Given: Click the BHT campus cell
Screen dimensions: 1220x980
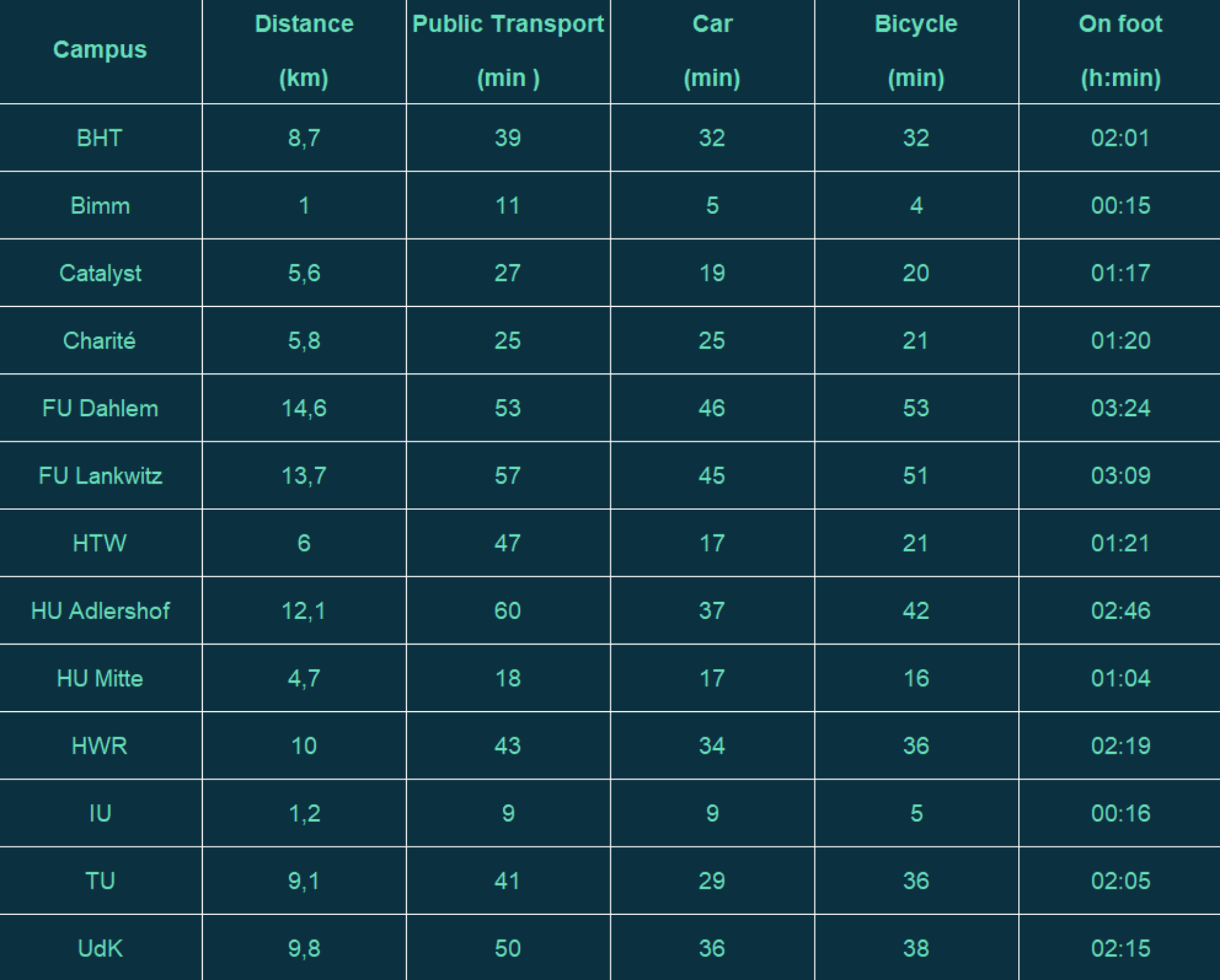Looking at the screenshot, I should 100,138.
